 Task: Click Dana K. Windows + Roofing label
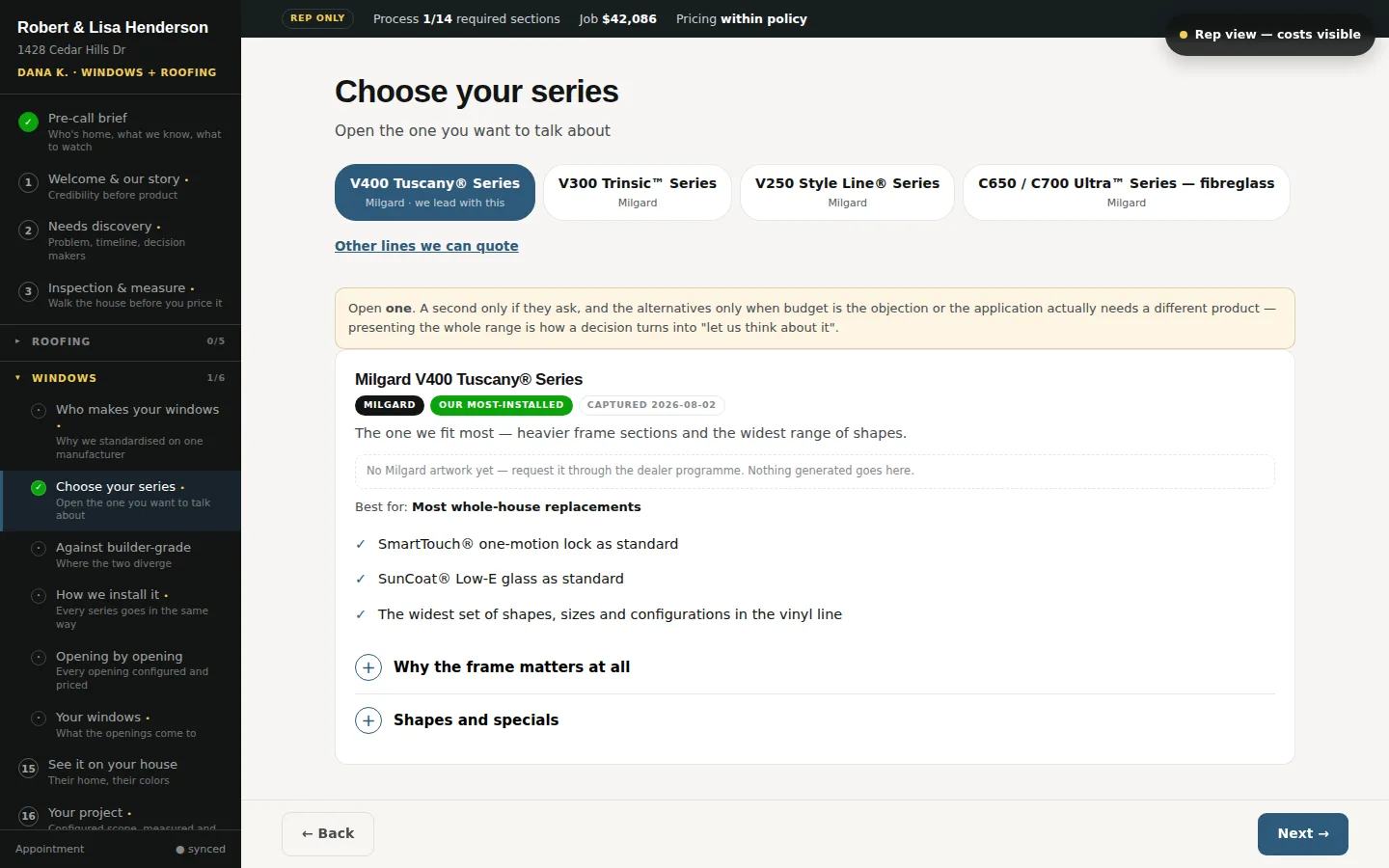coord(117,72)
